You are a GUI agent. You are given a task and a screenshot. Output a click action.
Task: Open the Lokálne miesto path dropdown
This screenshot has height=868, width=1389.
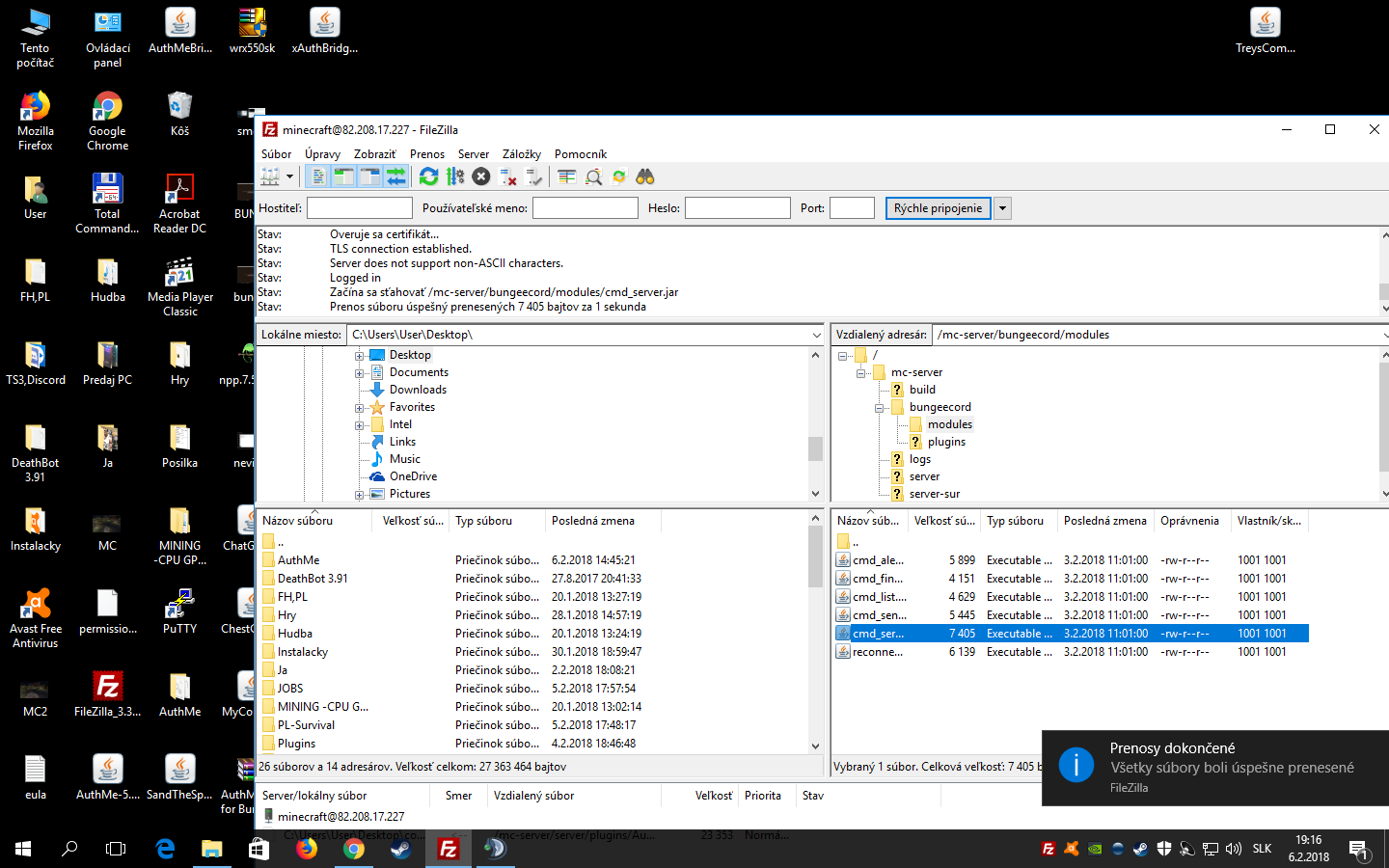click(x=816, y=335)
